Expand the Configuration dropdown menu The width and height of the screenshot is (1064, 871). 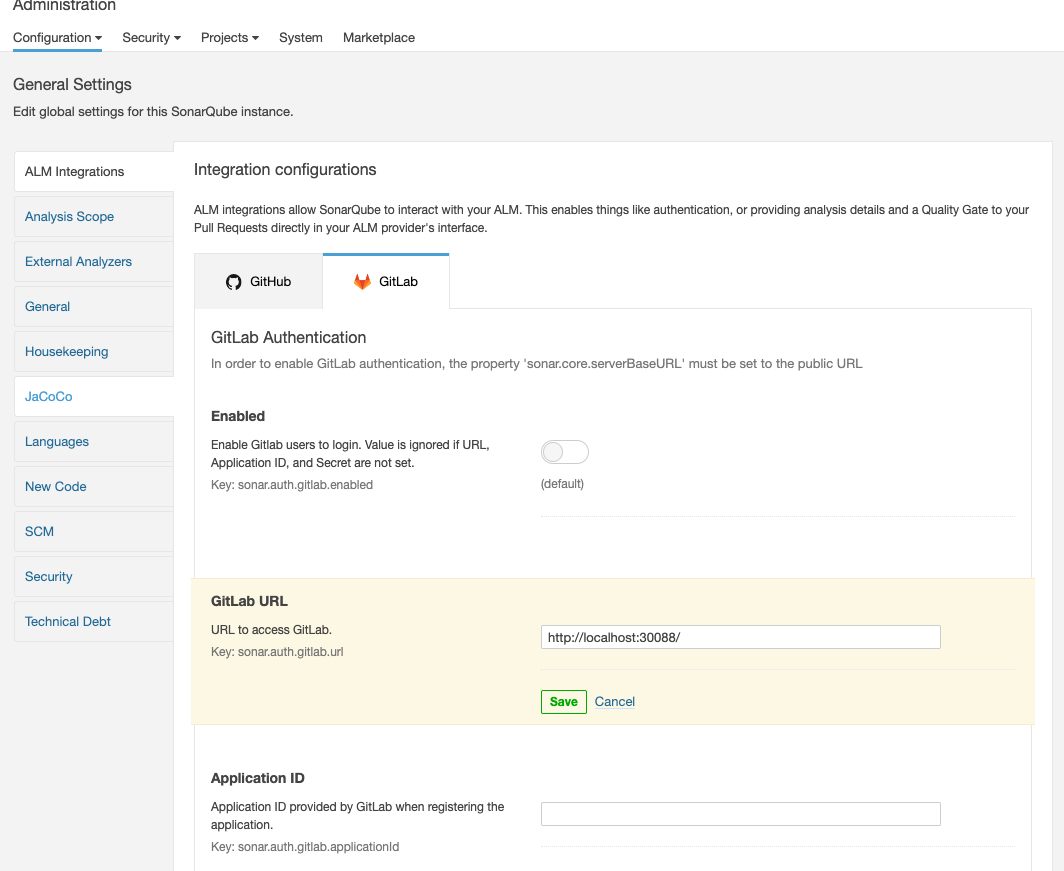pos(57,38)
